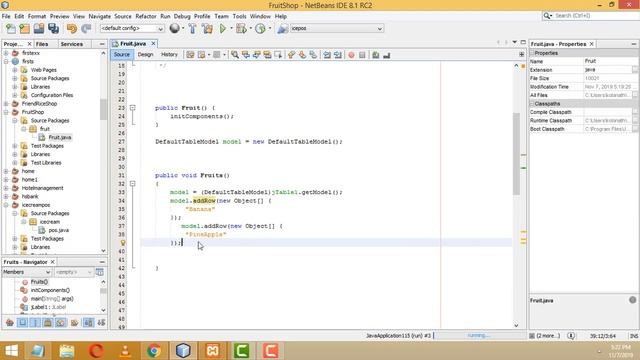The image size is (640, 360).
Task: Toggle Fully Qualified Names filter in Navigator
Action: (x=74, y=323)
